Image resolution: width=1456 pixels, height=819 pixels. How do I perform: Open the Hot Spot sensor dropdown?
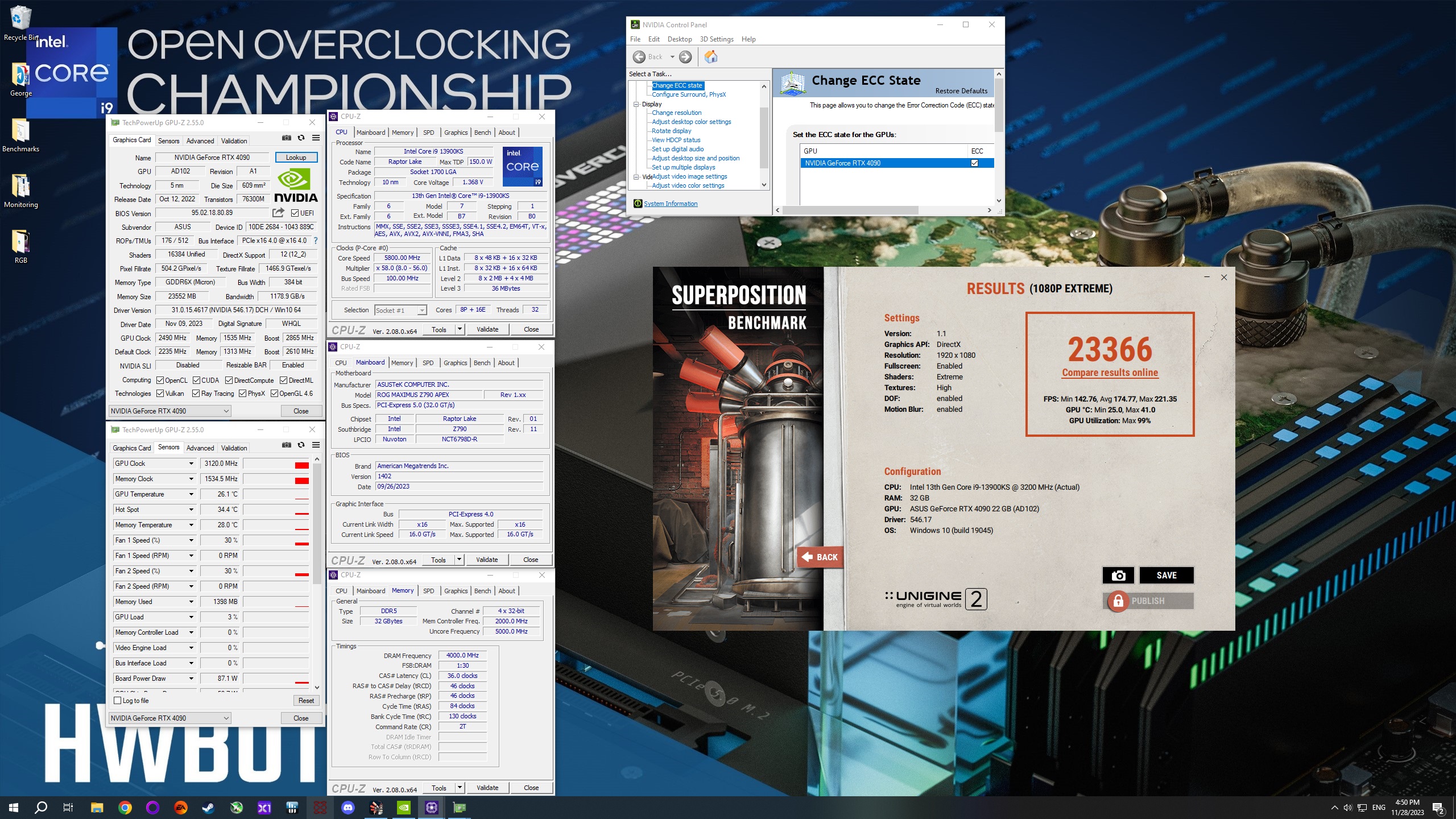pos(191,510)
